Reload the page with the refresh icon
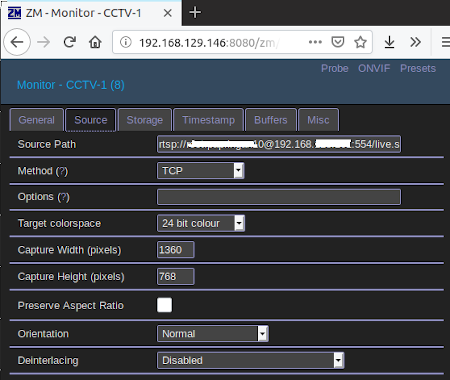The height and width of the screenshot is (380, 450). point(70,42)
